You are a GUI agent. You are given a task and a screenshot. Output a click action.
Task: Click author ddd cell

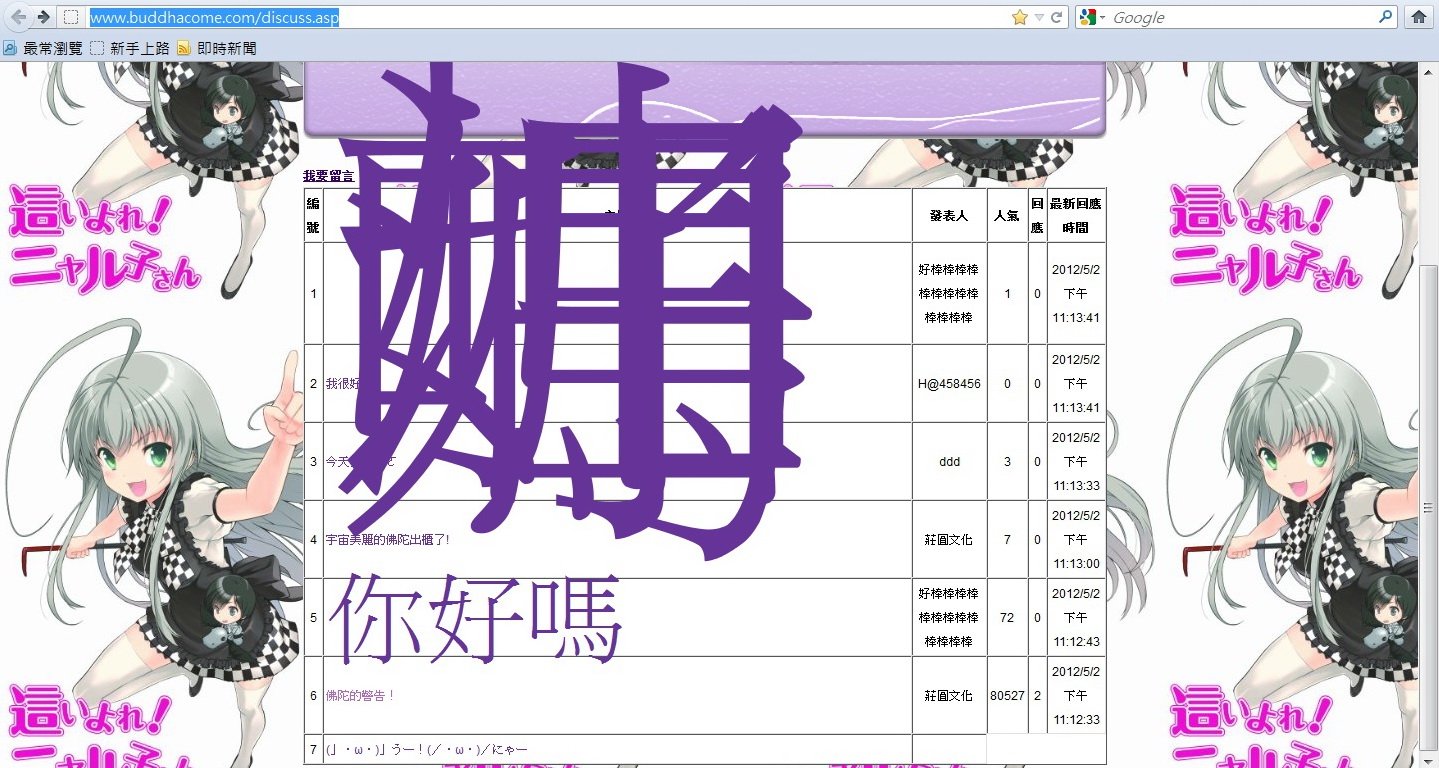click(x=949, y=462)
